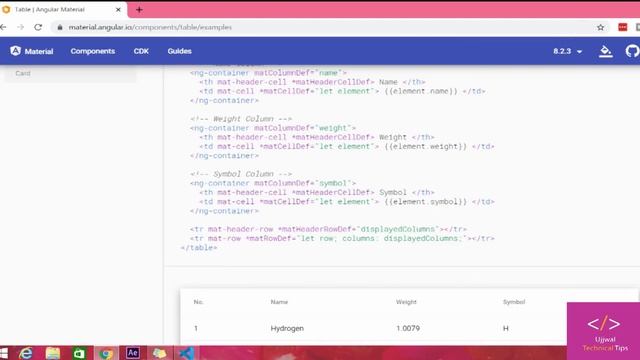Open After Effects from the taskbar
The width and height of the screenshot is (640, 360).
click(133, 353)
